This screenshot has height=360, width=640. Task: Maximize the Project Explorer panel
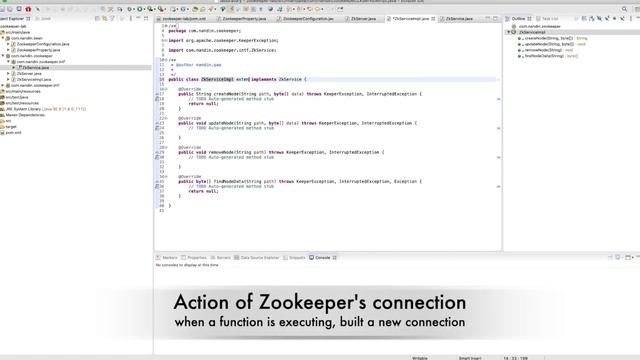point(146,18)
